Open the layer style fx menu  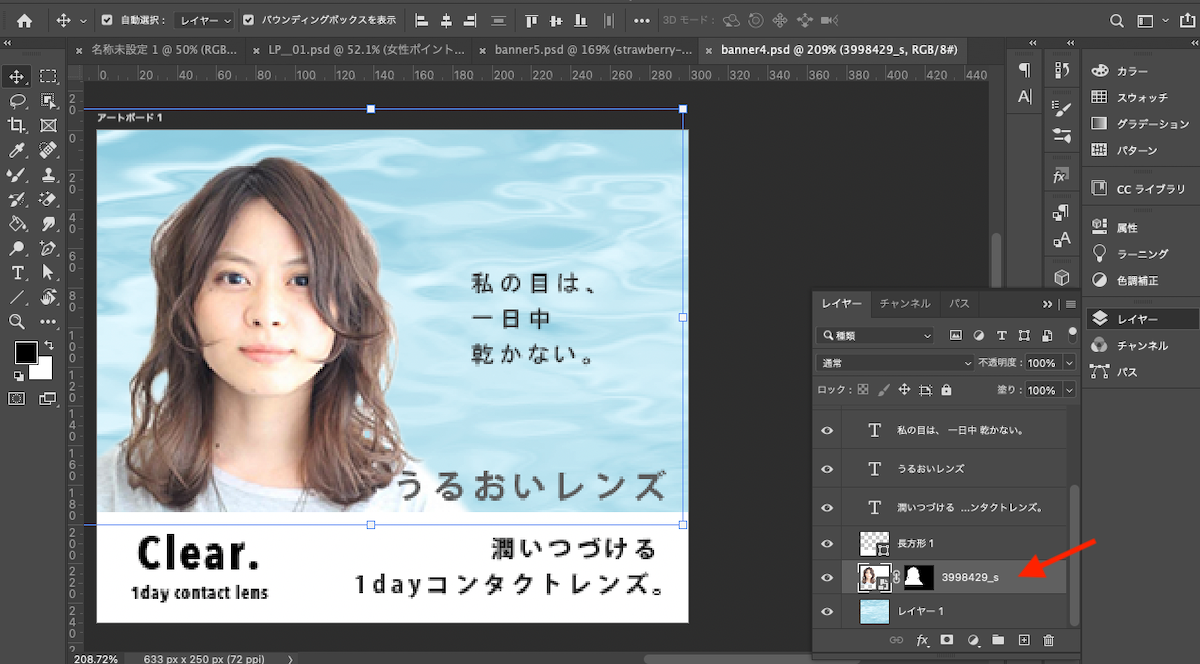coord(922,640)
